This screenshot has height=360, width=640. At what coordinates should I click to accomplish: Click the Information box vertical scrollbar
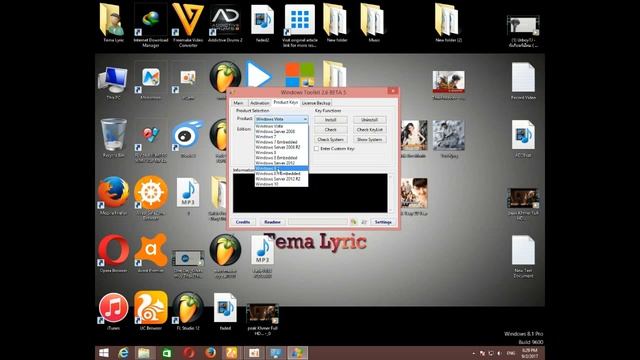pos(390,193)
